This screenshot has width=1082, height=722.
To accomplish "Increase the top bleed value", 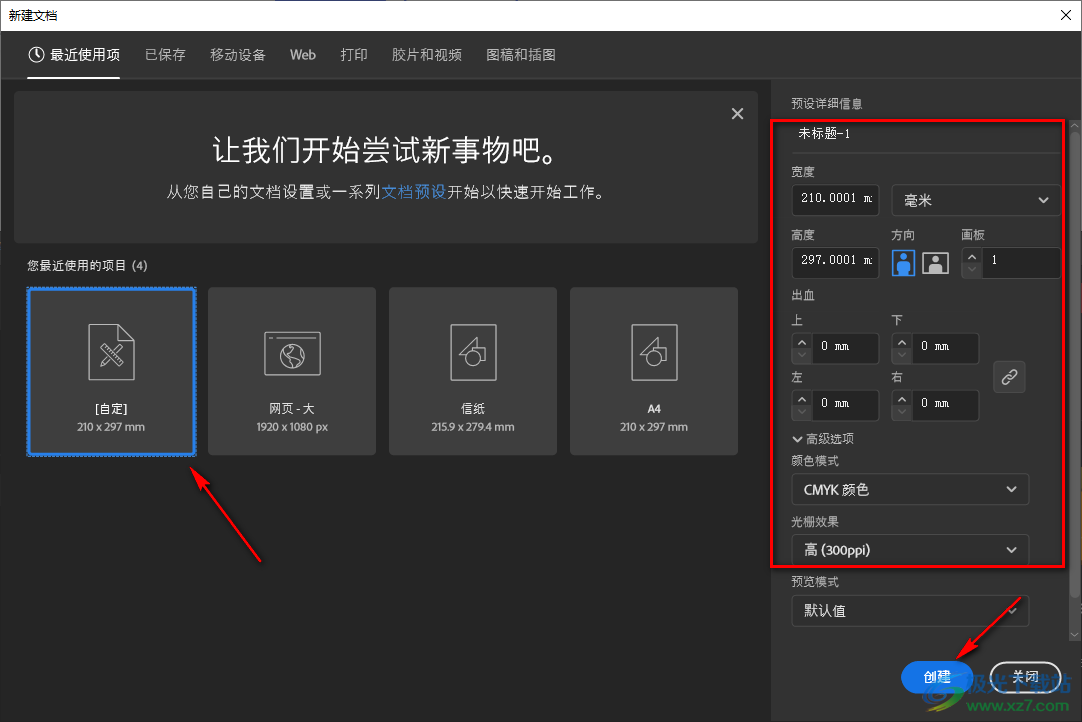I will [x=801, y=342].
